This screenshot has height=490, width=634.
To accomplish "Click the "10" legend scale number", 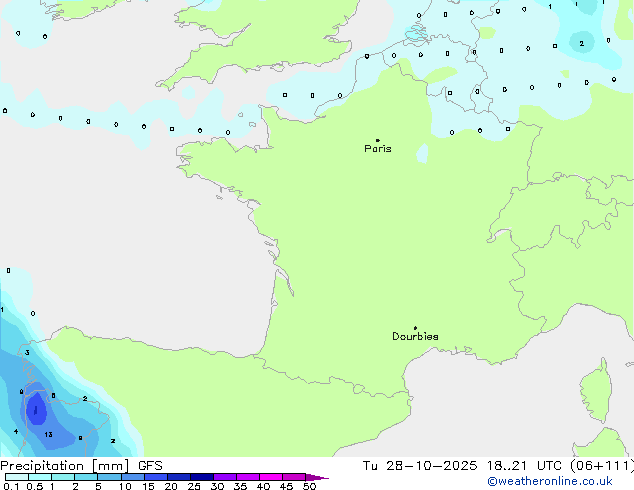I will coord(125,486).
